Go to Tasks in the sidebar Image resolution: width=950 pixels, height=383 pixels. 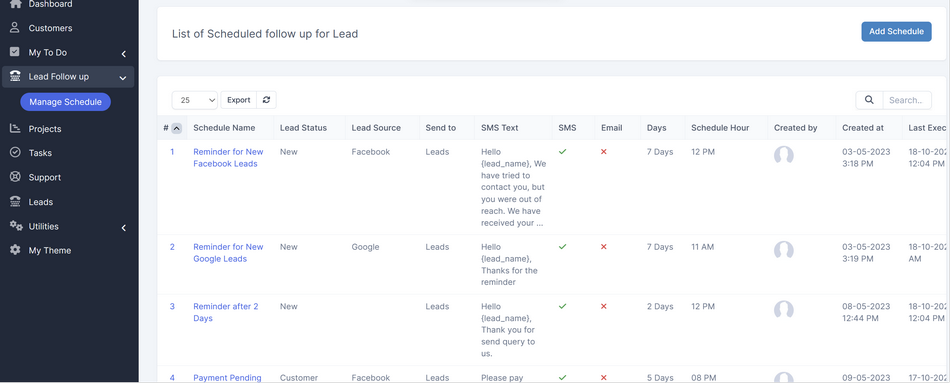pyautogui.click(x=40, y=153)
